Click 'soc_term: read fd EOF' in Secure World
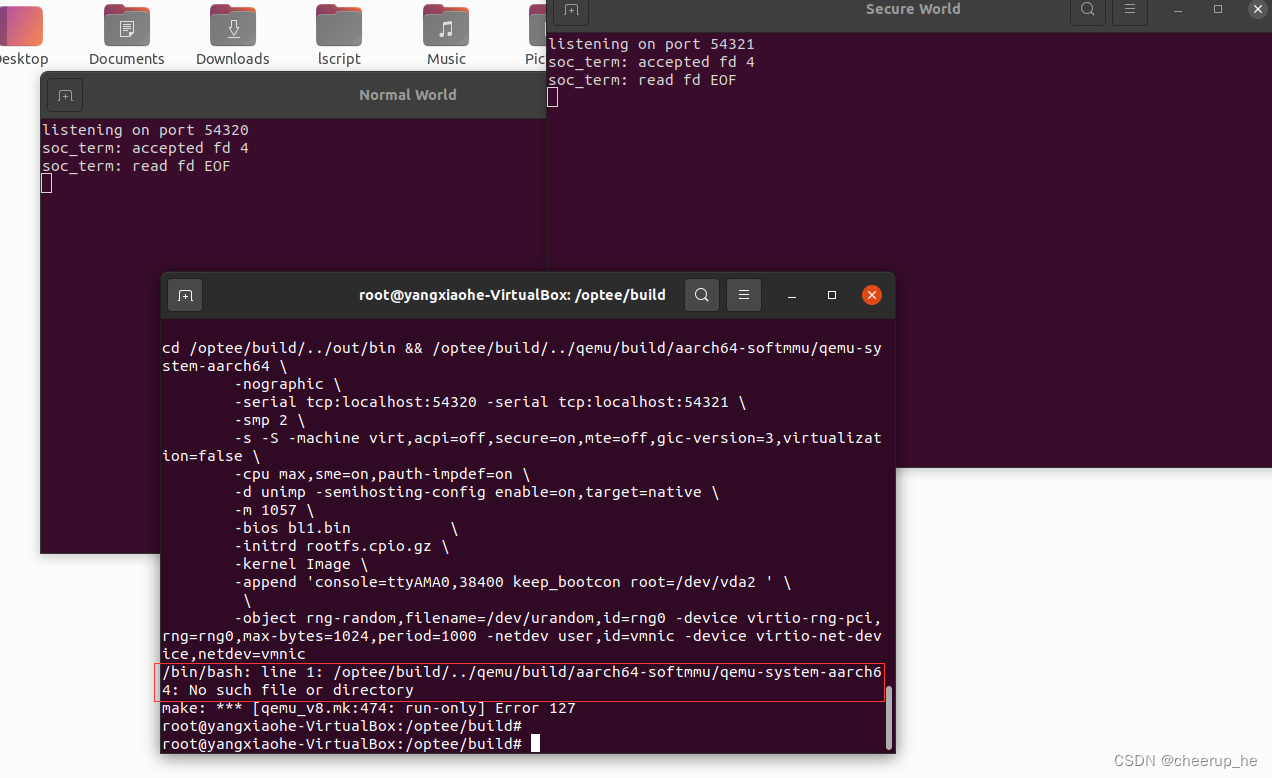The image size is (1272, 778). (x=642, y=80)
